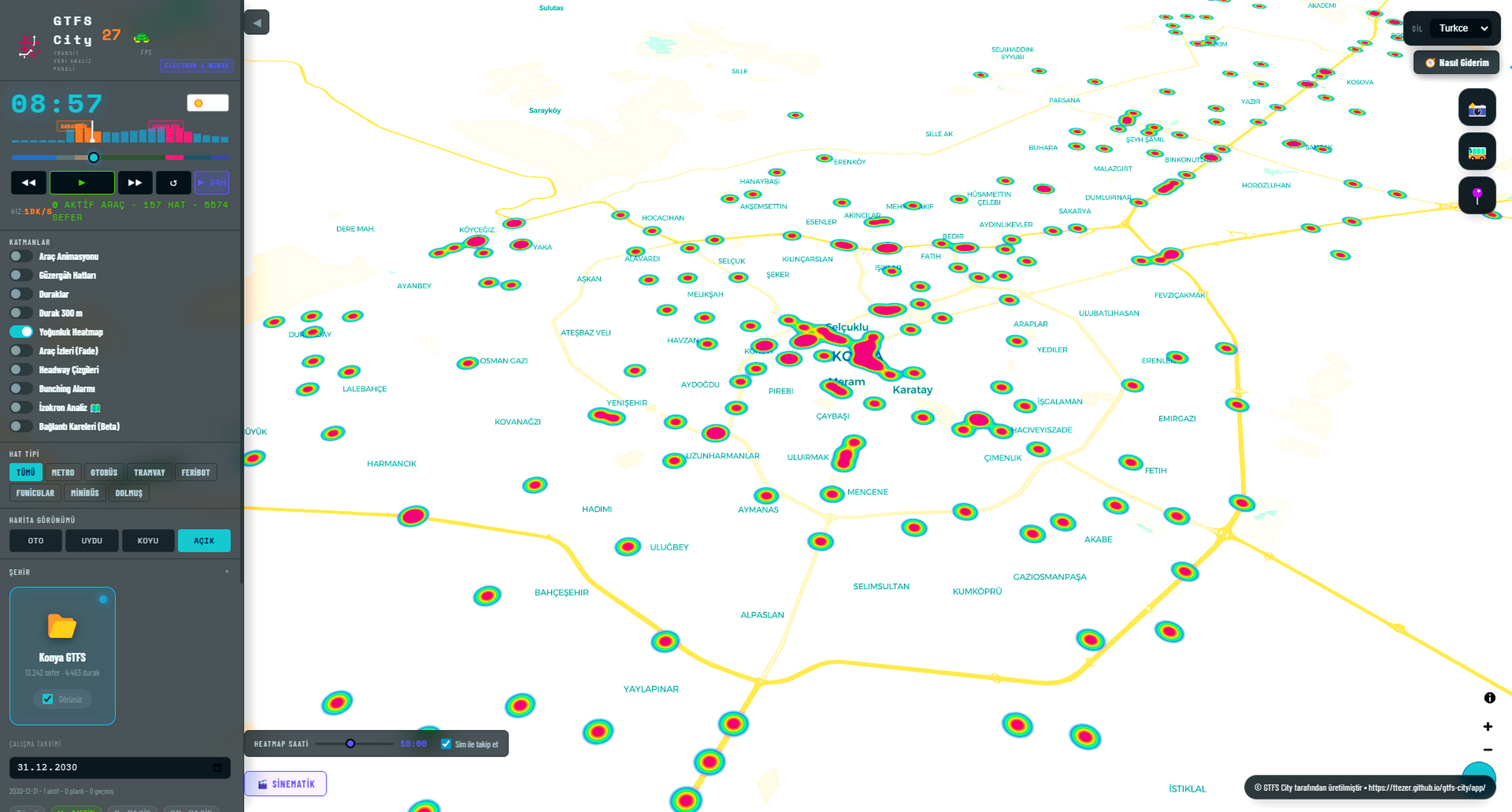Enable the Bağlantı Kareleri (Beta) layer

coord(21,426)
